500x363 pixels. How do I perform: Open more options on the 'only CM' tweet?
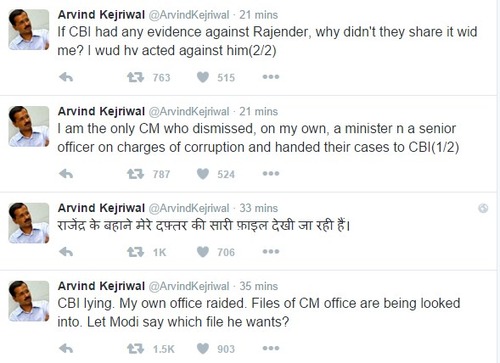click(271, 174)
